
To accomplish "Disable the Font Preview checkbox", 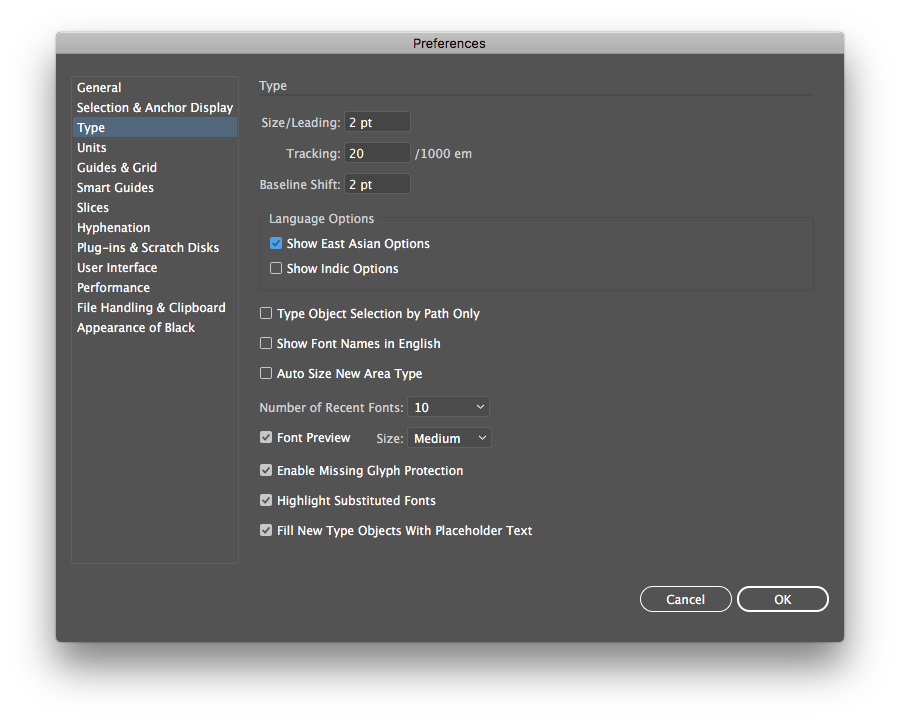I will pyautogui.click(x=266, y=438).
